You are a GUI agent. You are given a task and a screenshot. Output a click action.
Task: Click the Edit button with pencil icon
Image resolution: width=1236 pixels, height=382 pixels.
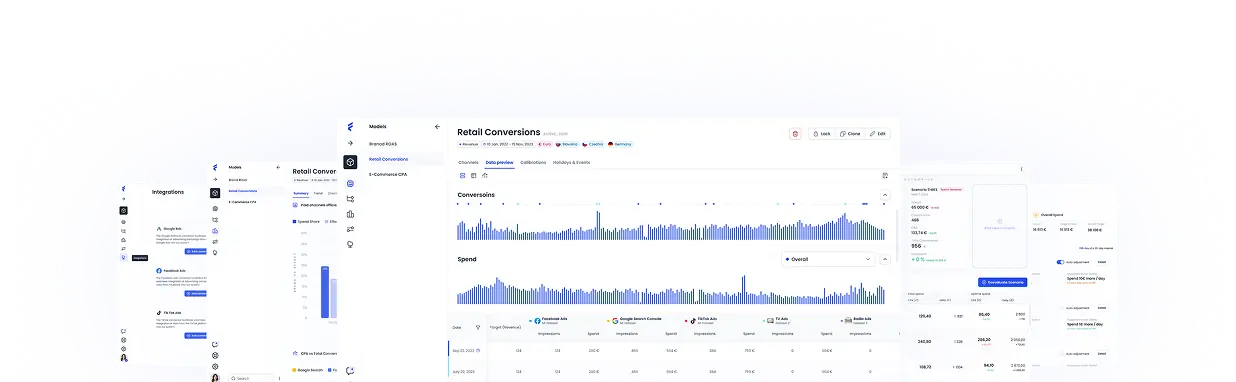point(877,133)
